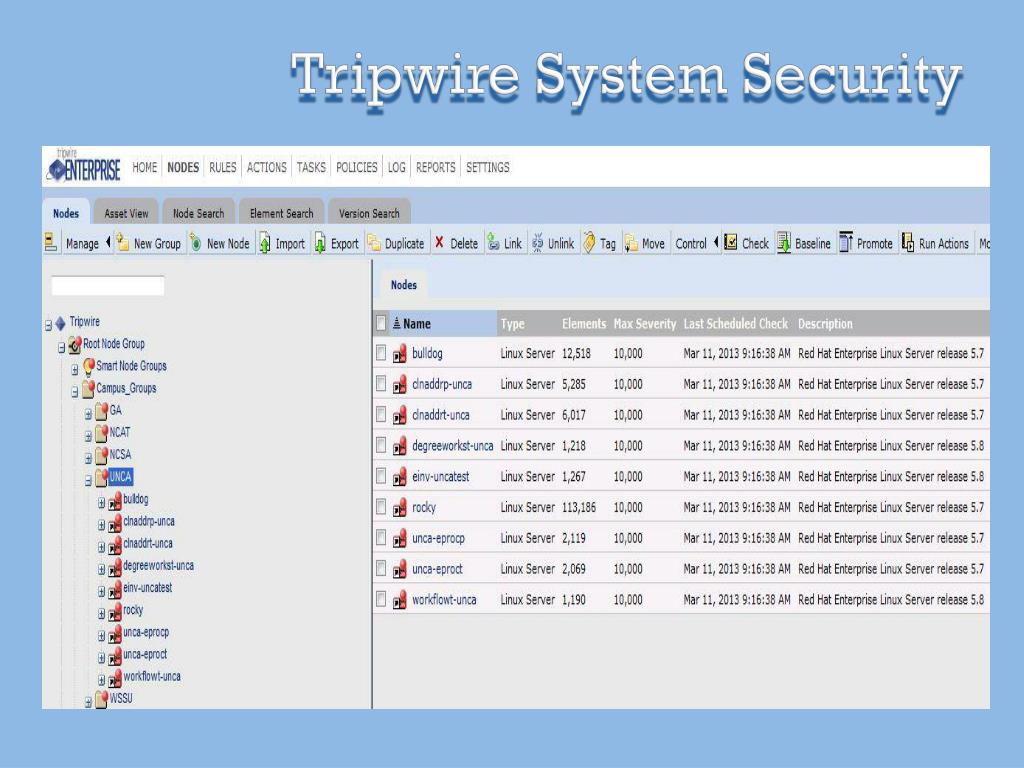Collapse the Tripwire root tree node

click(48, 325)
